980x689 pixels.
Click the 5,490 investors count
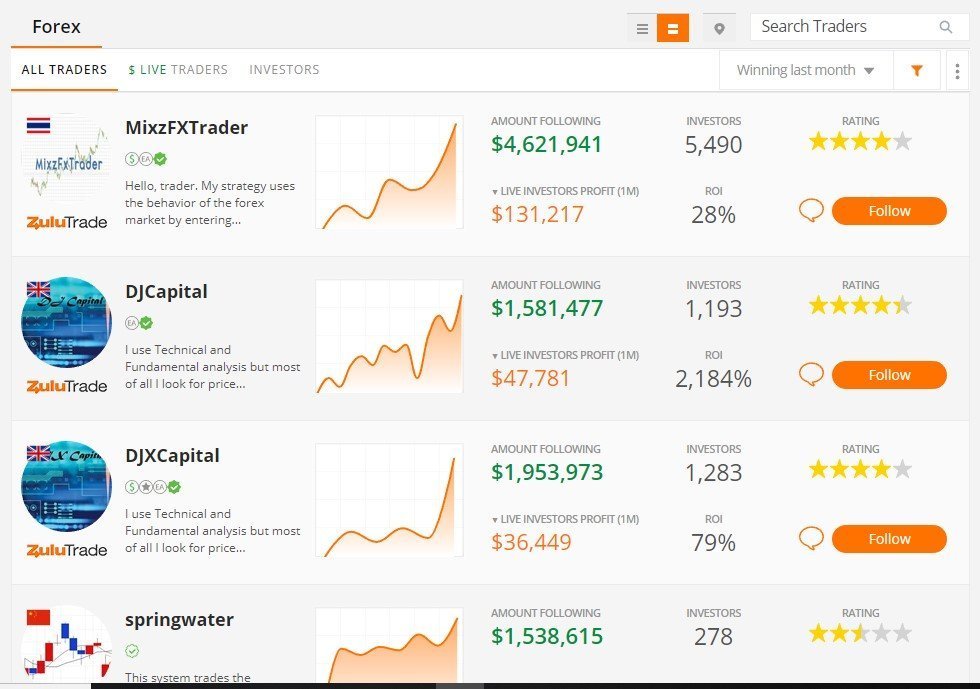coord(713,144)
